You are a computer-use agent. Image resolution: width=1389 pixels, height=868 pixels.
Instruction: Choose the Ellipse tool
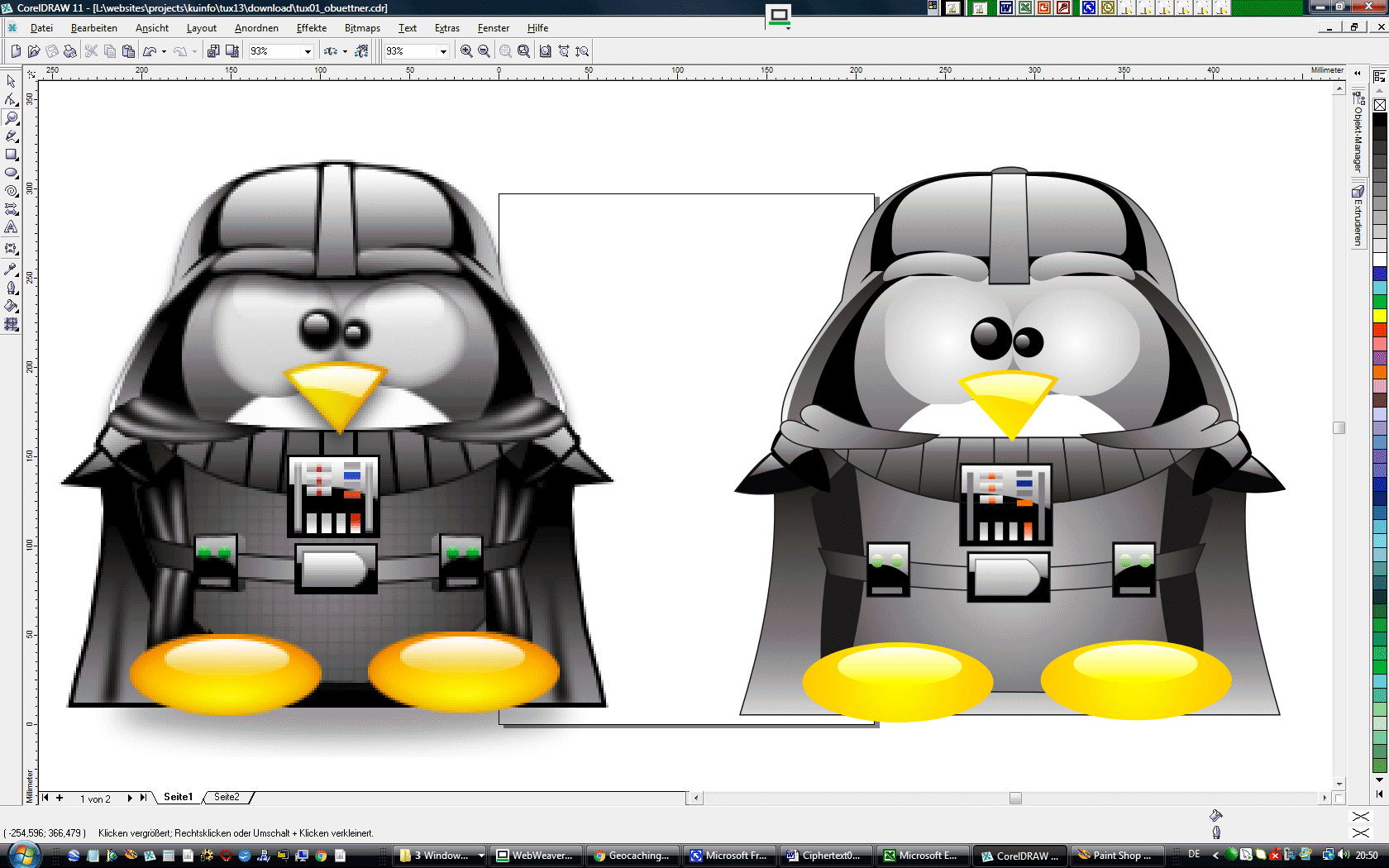point(12,172)
